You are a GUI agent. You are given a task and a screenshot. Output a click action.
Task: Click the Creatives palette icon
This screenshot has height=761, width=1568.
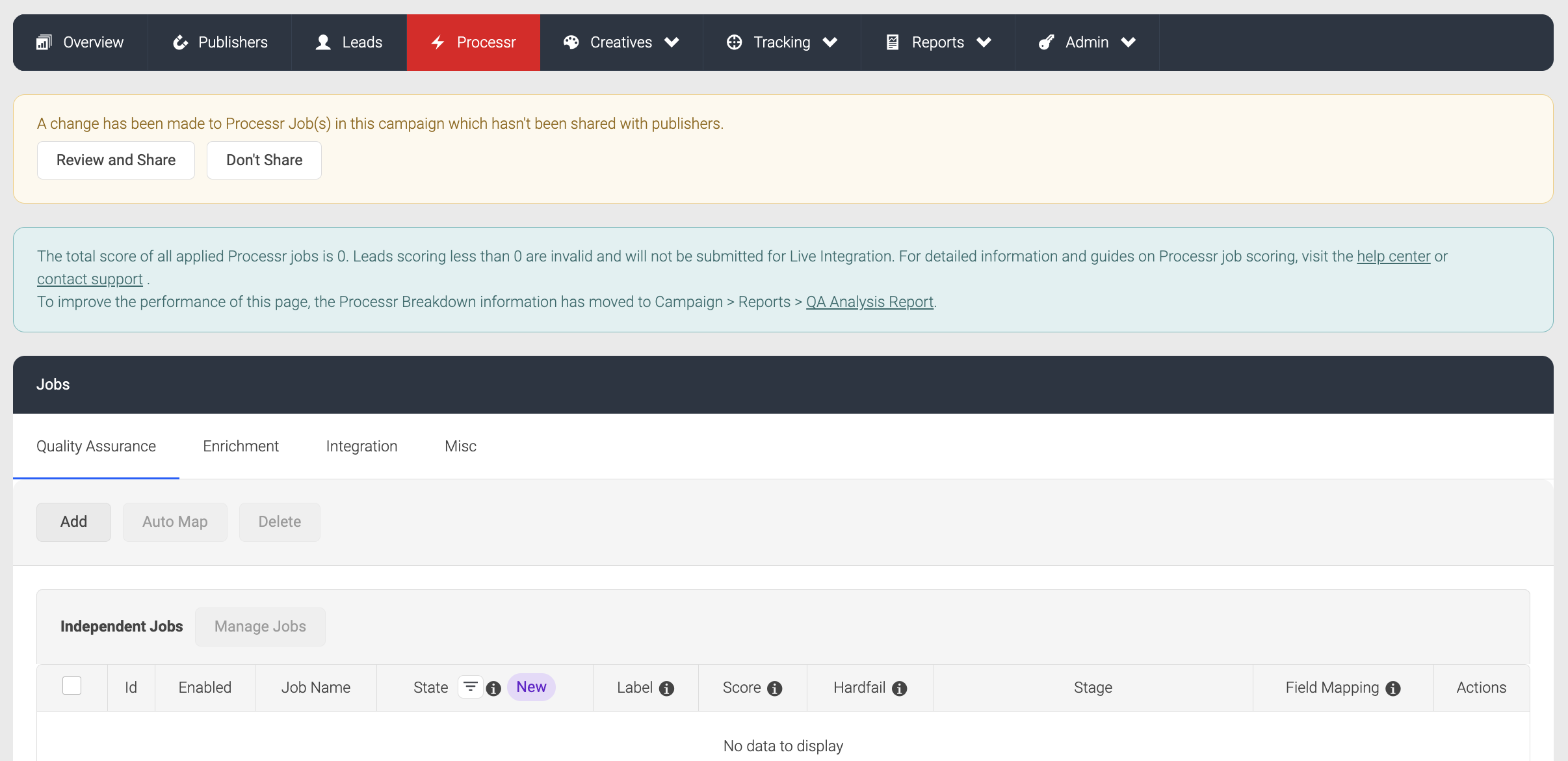pos(571,42)
